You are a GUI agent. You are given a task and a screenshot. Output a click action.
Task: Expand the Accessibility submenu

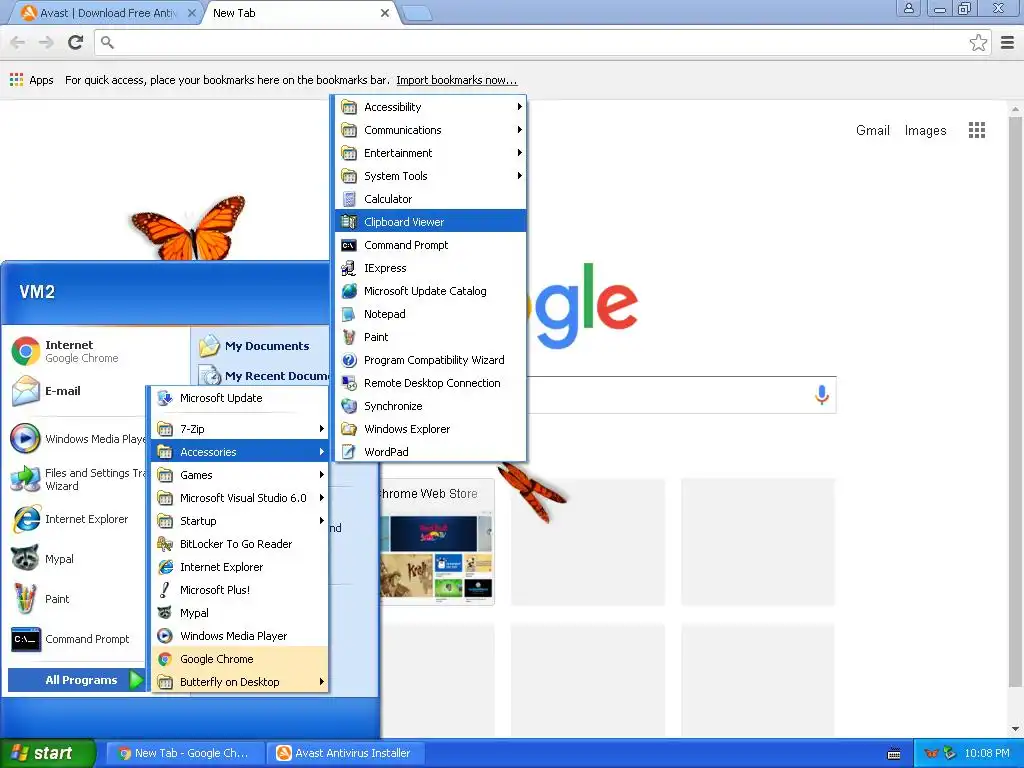430,106
